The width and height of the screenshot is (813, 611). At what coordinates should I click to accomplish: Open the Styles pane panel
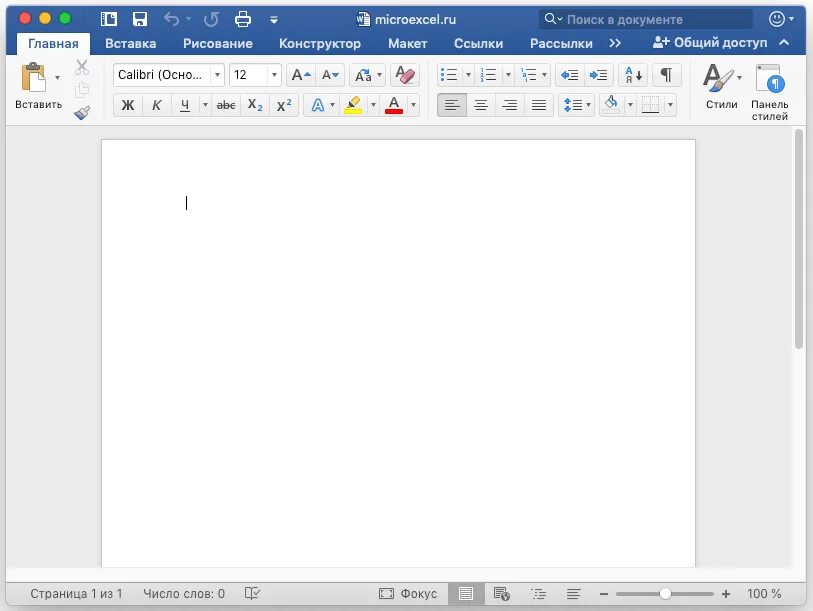coord(769,92)
